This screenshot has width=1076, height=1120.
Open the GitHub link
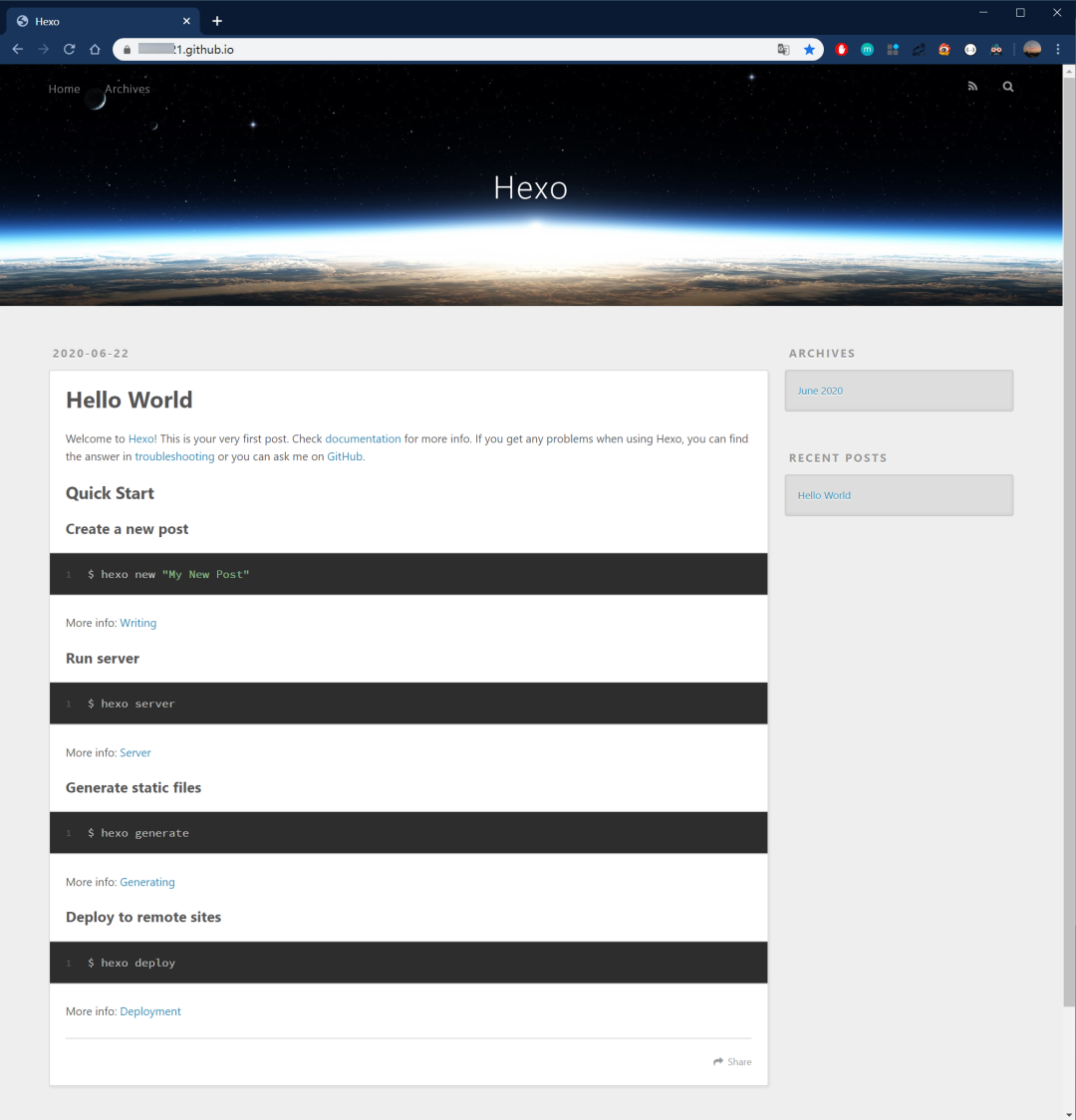pyautogui.click(x=344, y=456)
